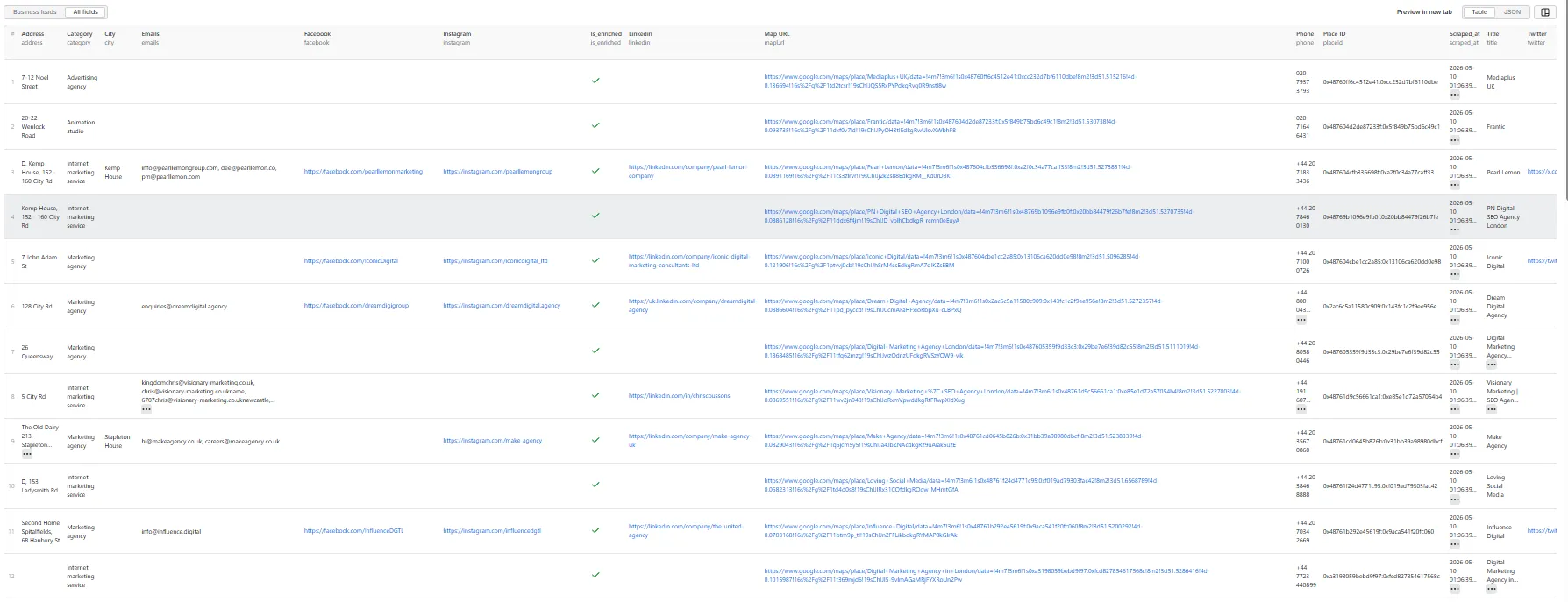The width and height of the screenshot is (1568, 602).
Task: Open instagram.com/pearllemongroup link
Action: click(497, 172)
